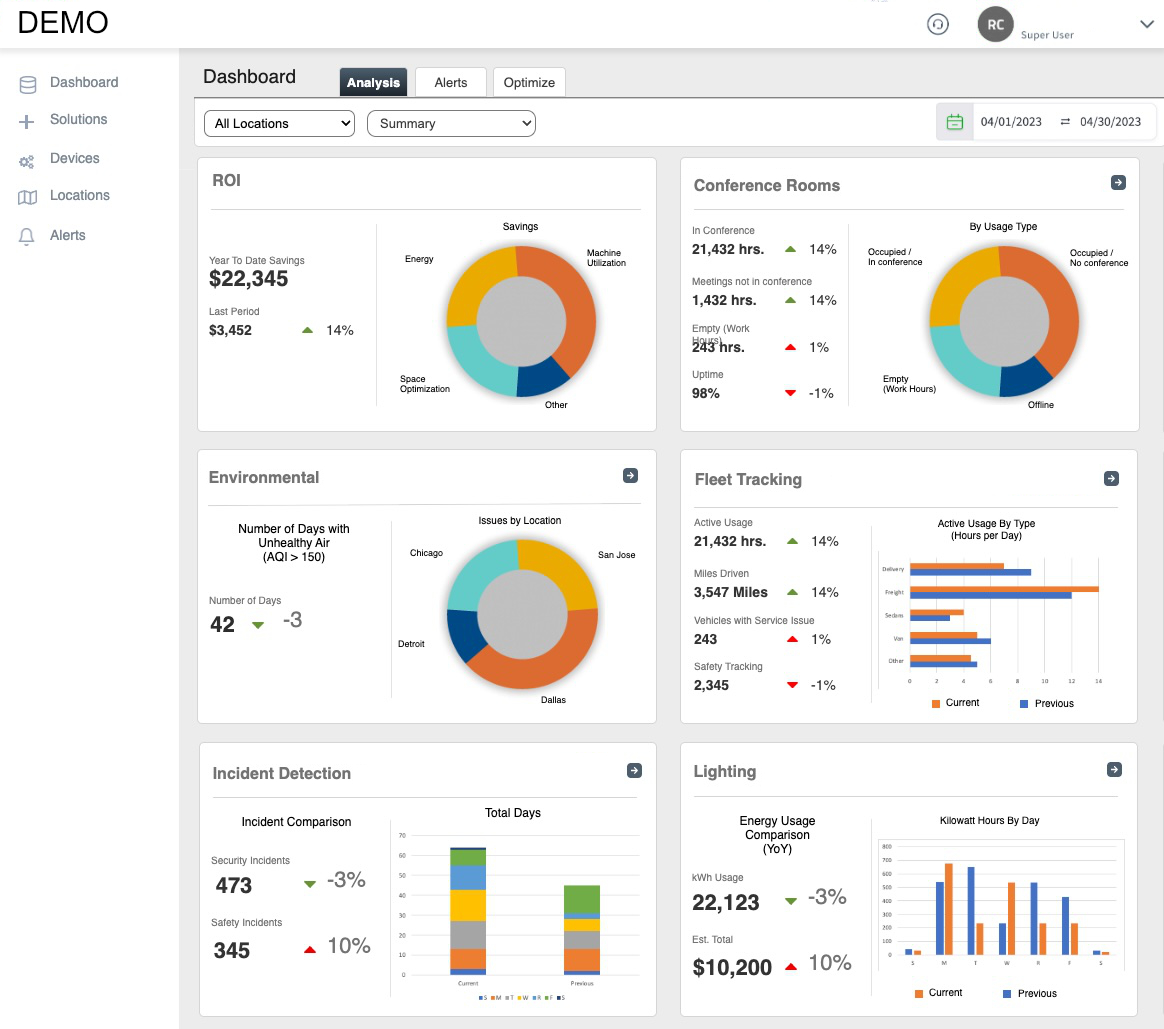This screenshot has width=1164, height=1029.
Task: Click Vehicles with Service Issue 243
Action: pos(705,639)
